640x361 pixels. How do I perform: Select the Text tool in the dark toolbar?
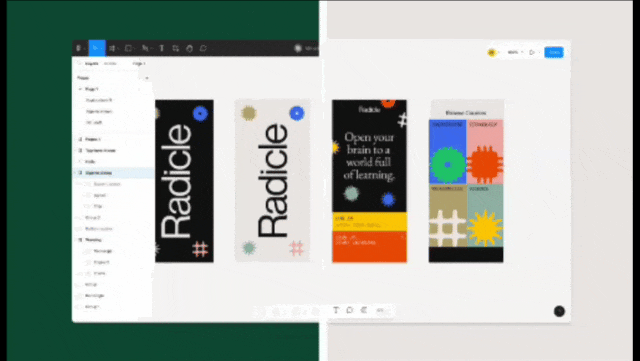point(162,48)
